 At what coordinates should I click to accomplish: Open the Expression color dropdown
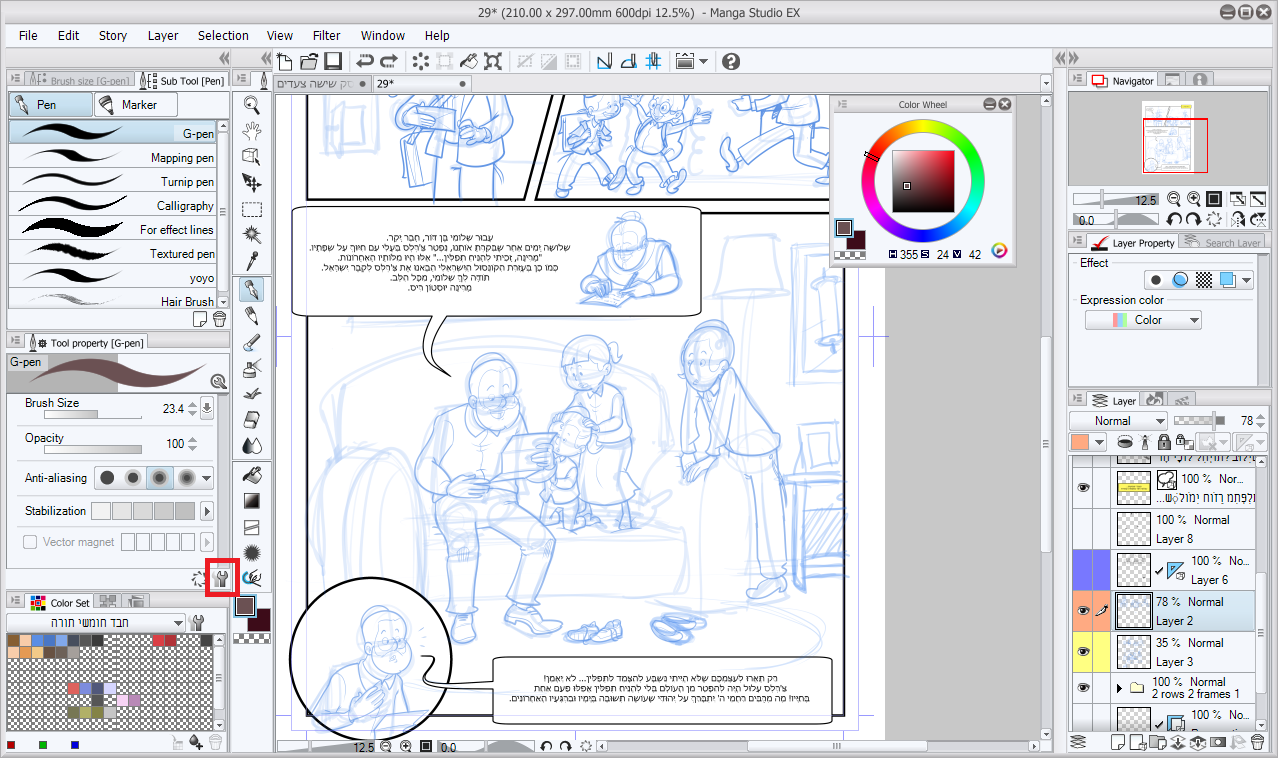click(1143, 320)
